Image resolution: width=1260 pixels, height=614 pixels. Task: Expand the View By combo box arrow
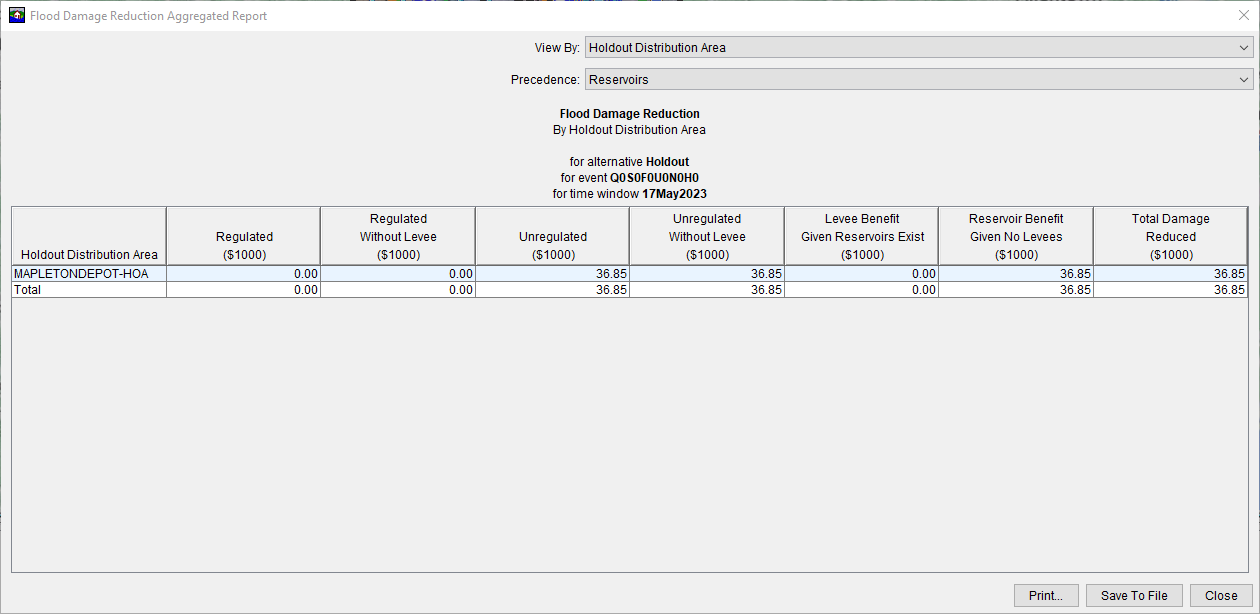pos(1243,47)
